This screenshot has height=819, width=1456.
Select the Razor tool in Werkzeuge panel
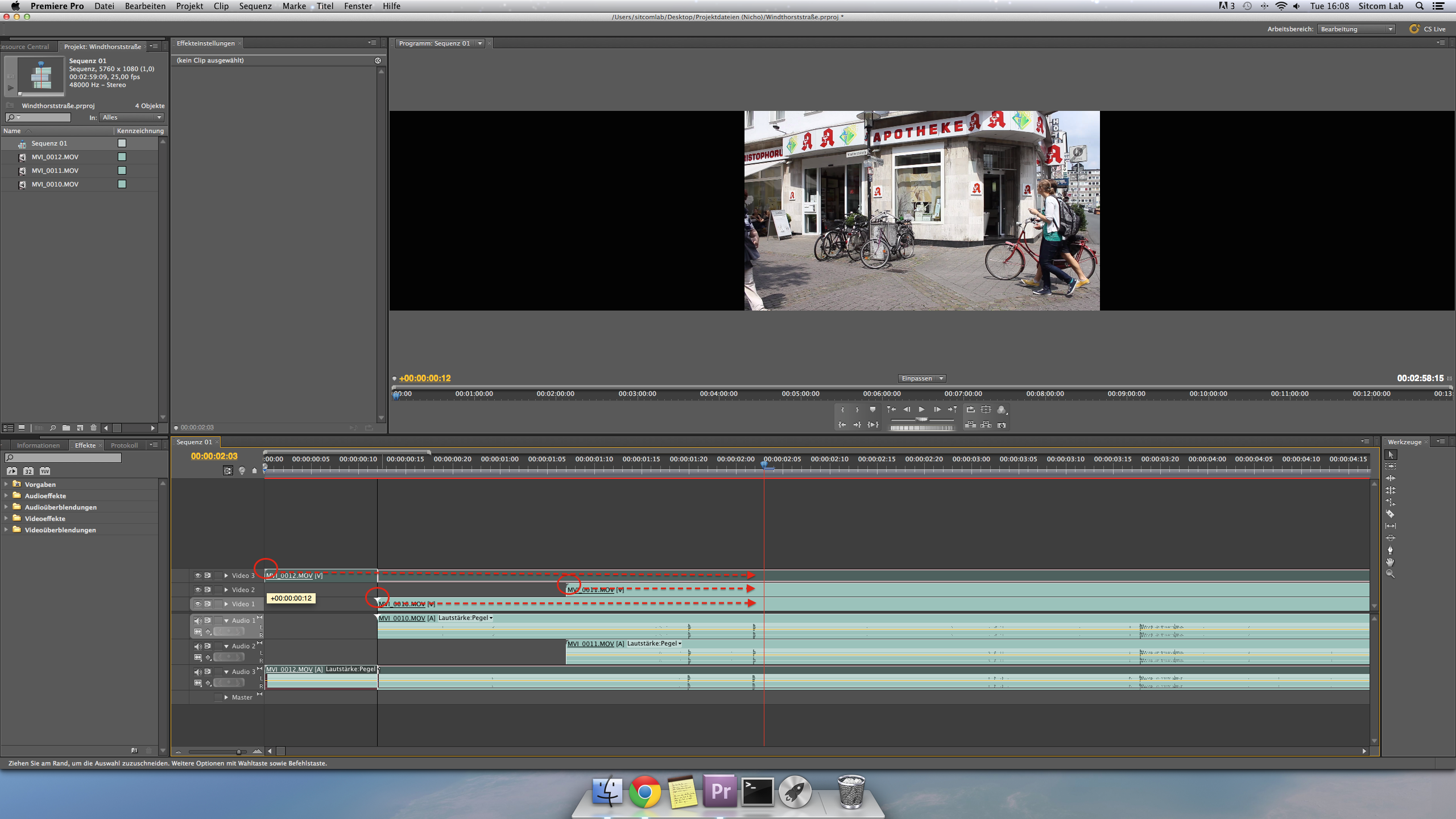pos(1390,514)
